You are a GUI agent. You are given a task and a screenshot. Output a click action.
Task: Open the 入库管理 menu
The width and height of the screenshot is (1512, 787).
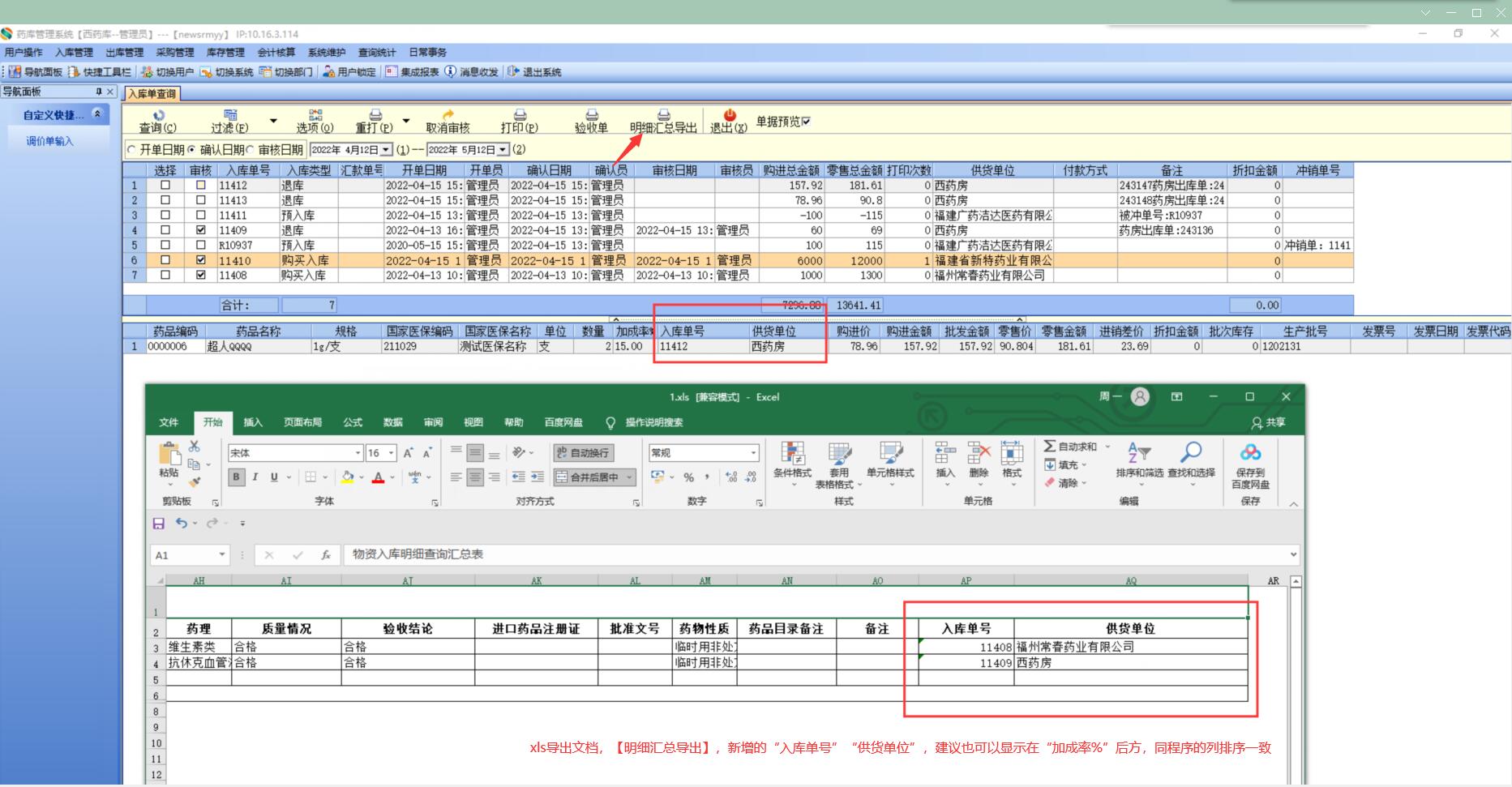pos(75,53)
